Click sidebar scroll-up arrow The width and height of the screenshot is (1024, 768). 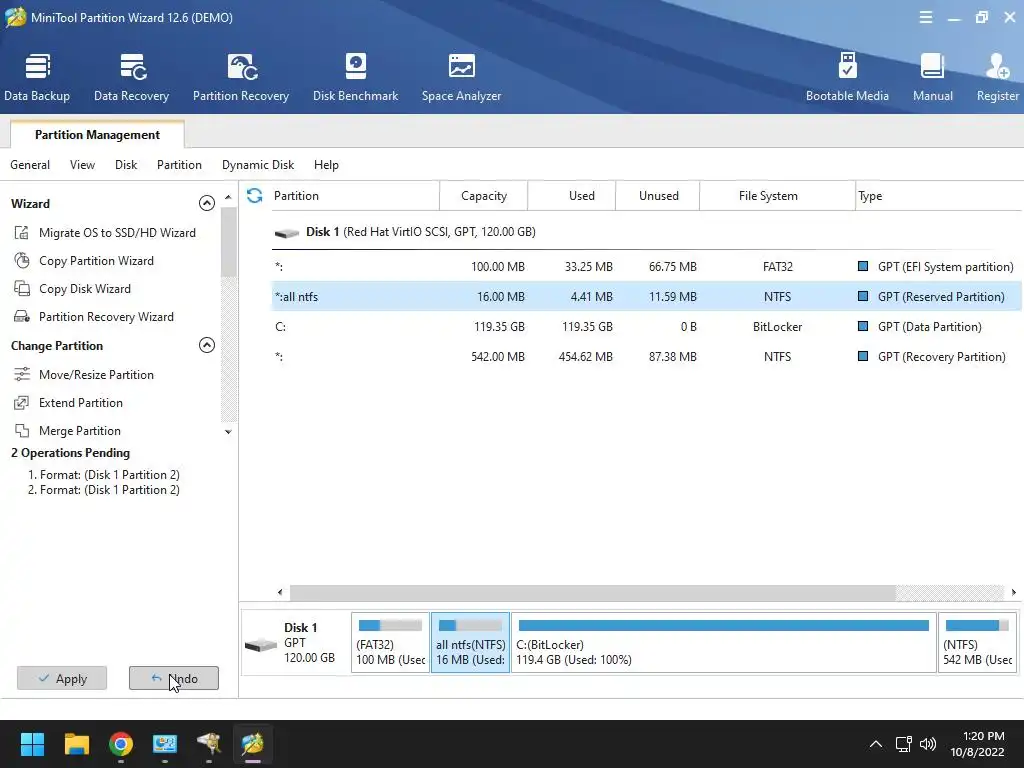[x=228, y=197]
